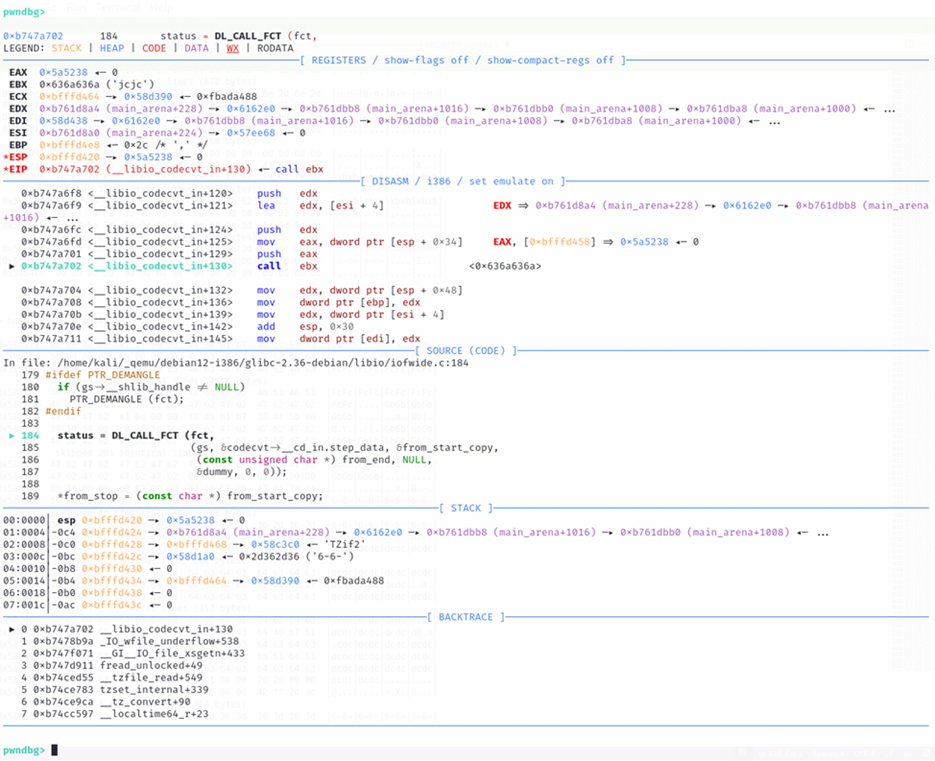Click the disasm line at __libio_codecvt_in+124

tap(169, 230)
